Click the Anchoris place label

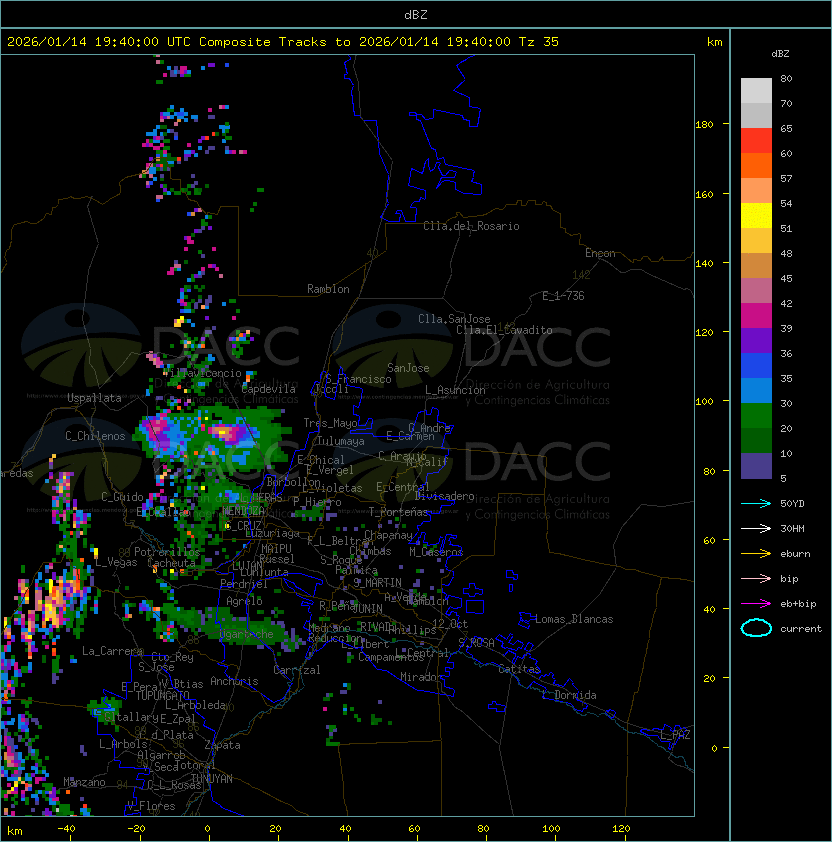(234, 681)
